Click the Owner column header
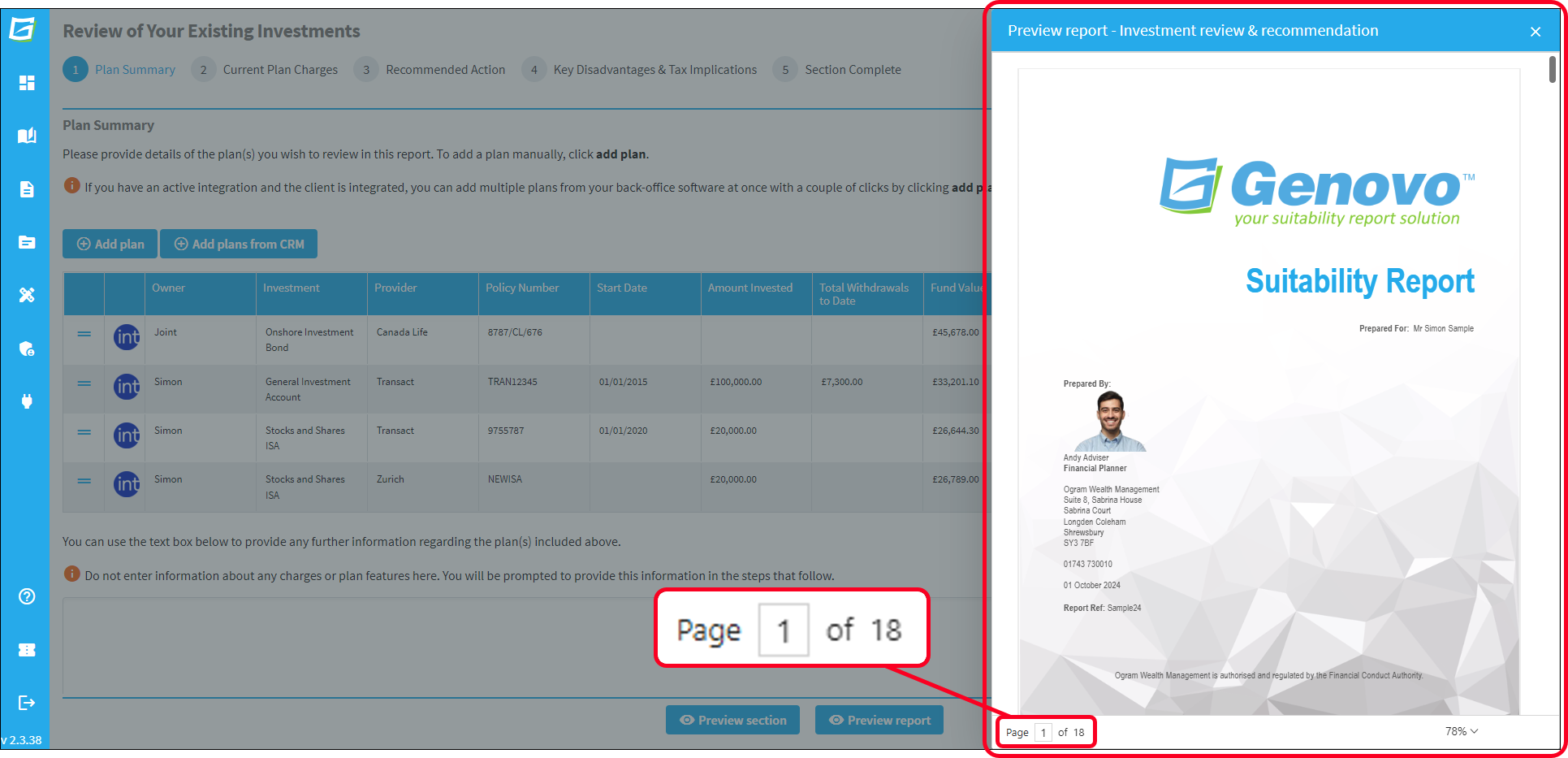 200,294
